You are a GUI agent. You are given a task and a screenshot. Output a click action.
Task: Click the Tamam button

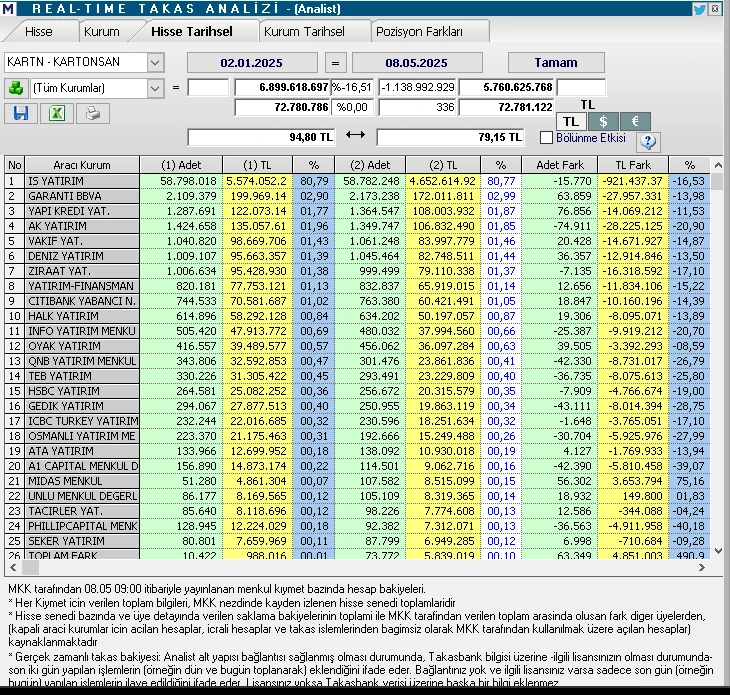coord(556,62)
